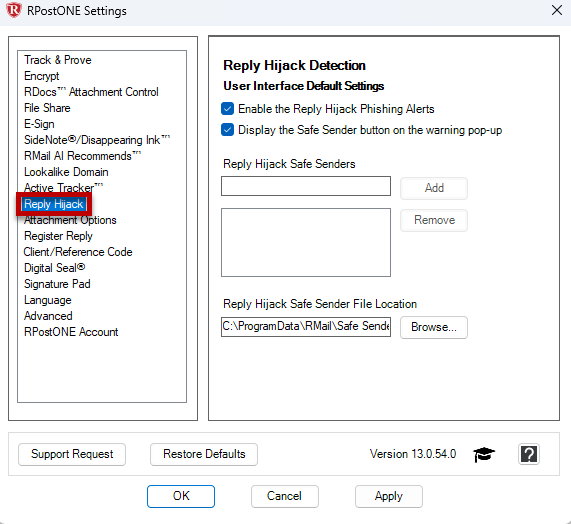The width and height of the screenshot is (571, 524).
Task: Select Signature Pad category
Action: click(x=57, y=284)
